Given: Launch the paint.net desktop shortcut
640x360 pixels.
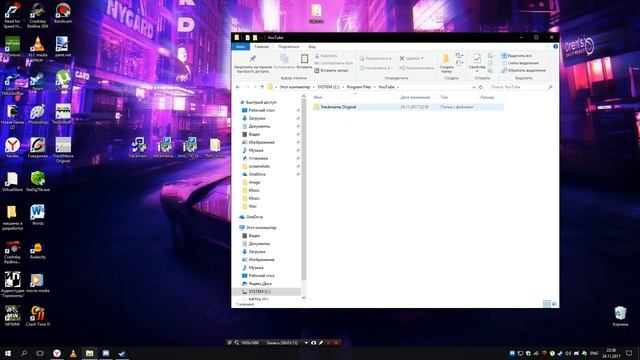Looking at the screenshot, I should 63,47.
